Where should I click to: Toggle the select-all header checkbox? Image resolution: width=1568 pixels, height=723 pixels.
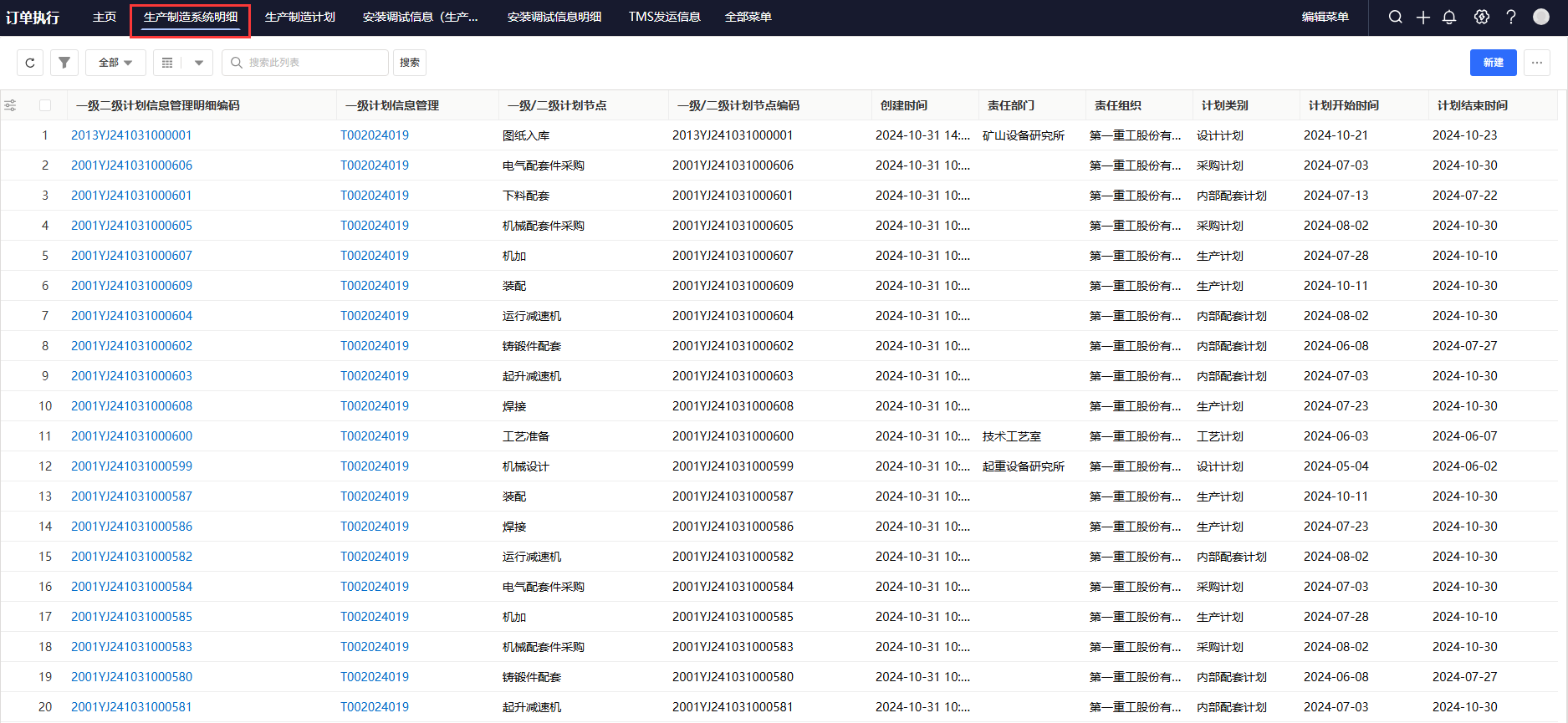click(x=45, y=105)
